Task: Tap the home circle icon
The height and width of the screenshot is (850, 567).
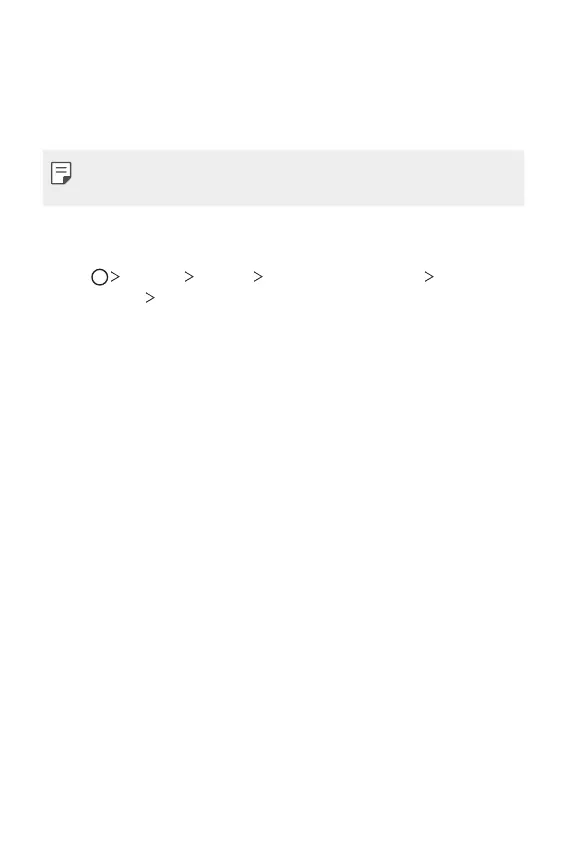Action: 100,277
